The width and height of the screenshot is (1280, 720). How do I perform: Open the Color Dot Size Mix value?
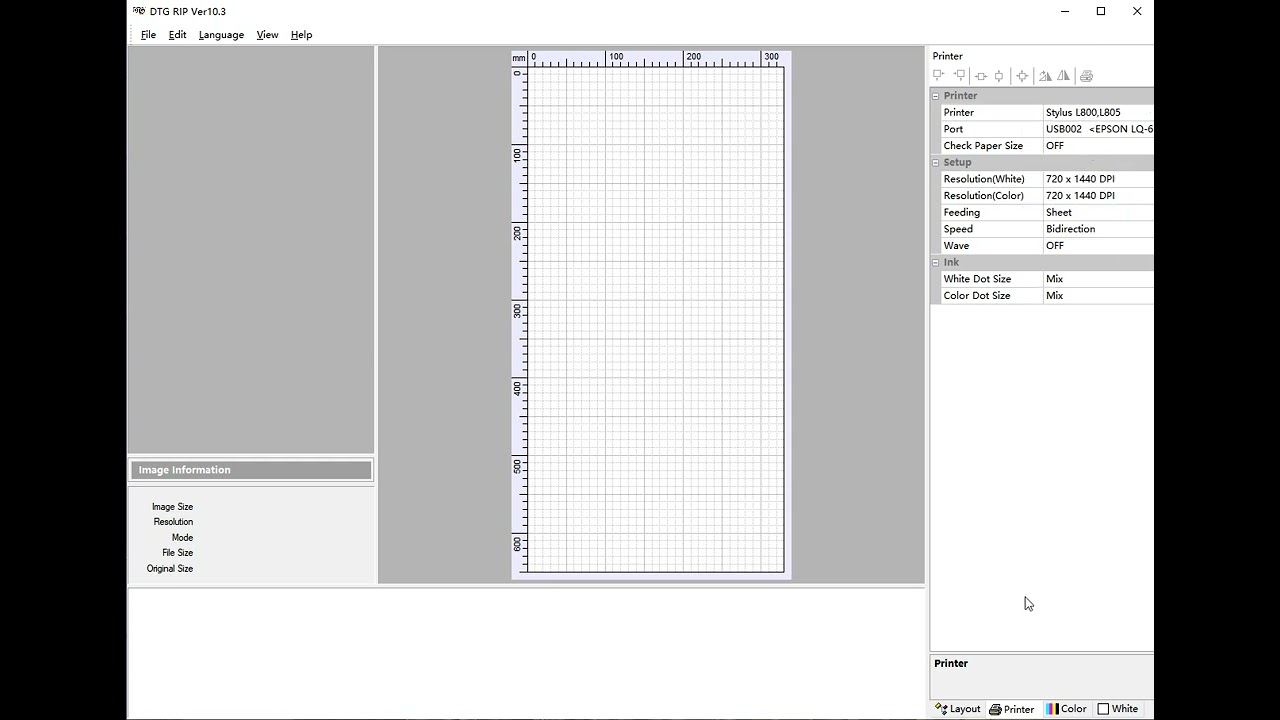tap(1098, 296)
